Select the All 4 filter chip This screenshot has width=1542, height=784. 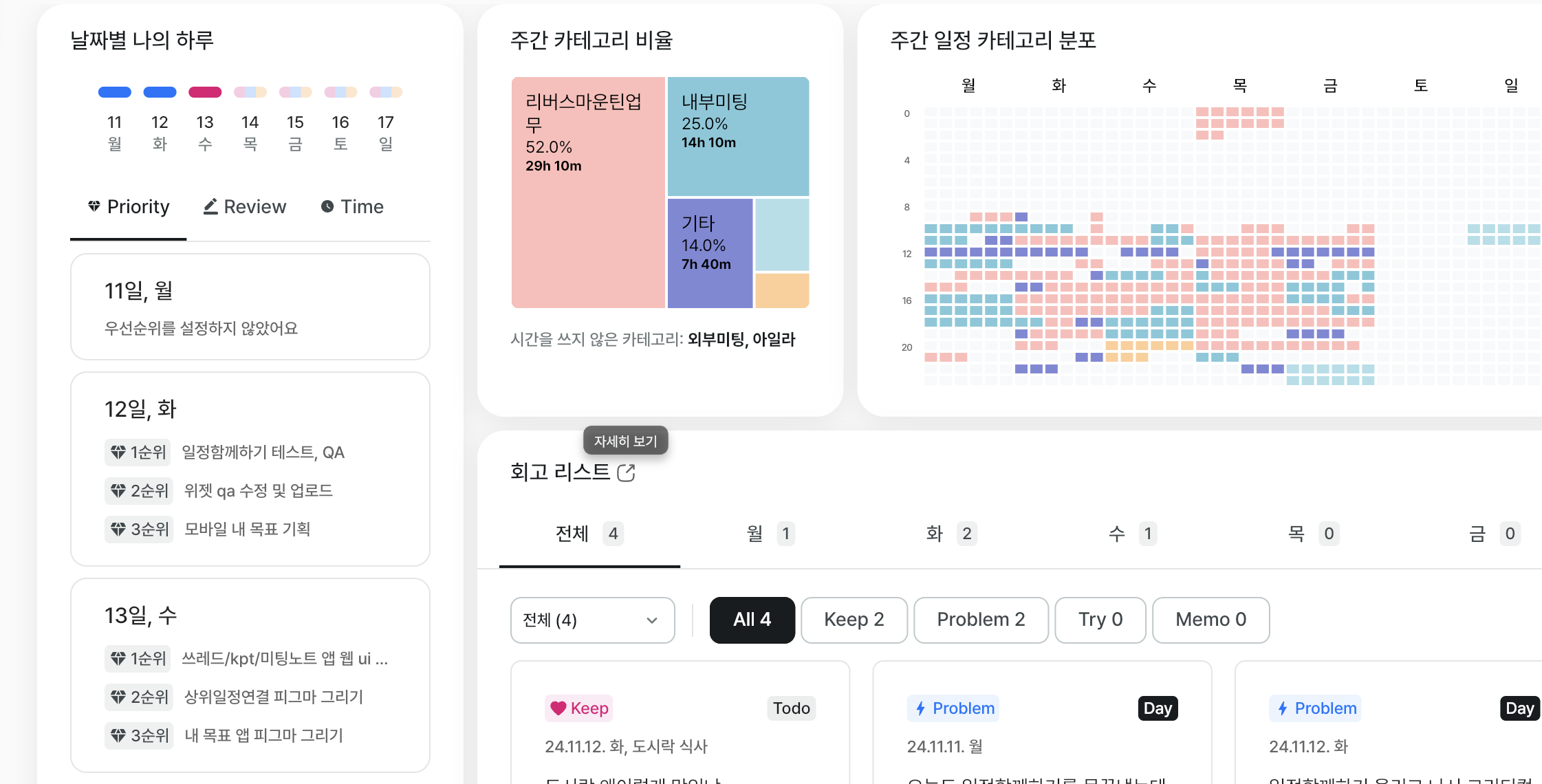coord(752,620)
